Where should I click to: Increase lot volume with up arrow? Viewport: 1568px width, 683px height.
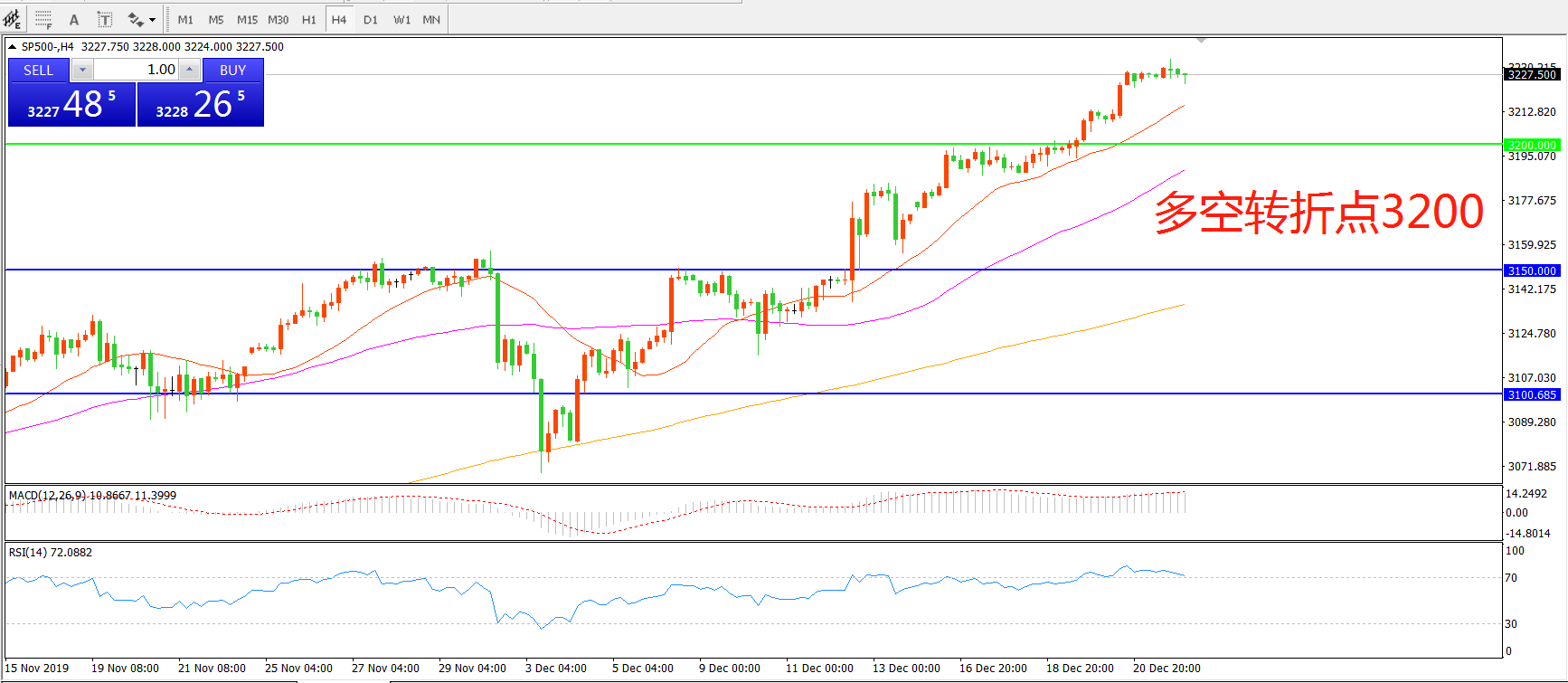189,70
